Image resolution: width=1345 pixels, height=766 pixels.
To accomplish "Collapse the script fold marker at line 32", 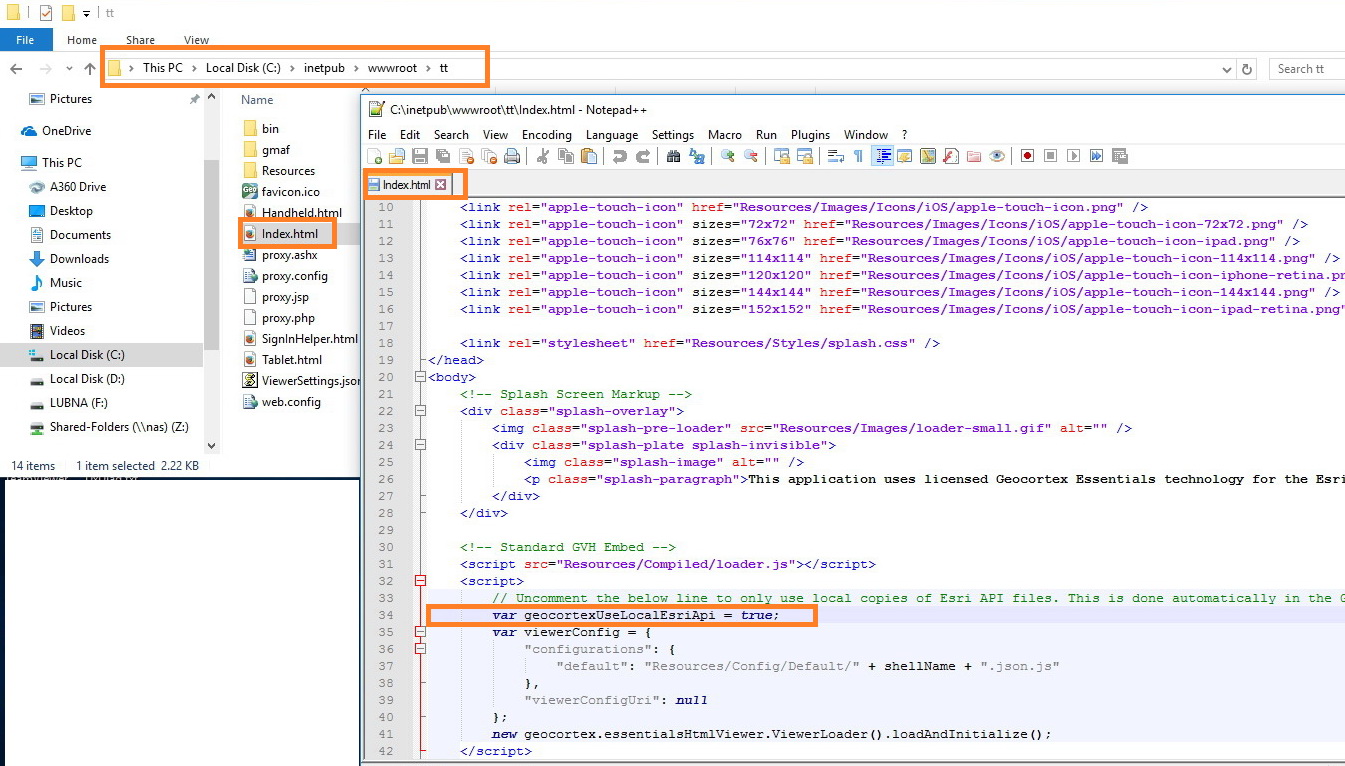I will (x=420, y=581).
